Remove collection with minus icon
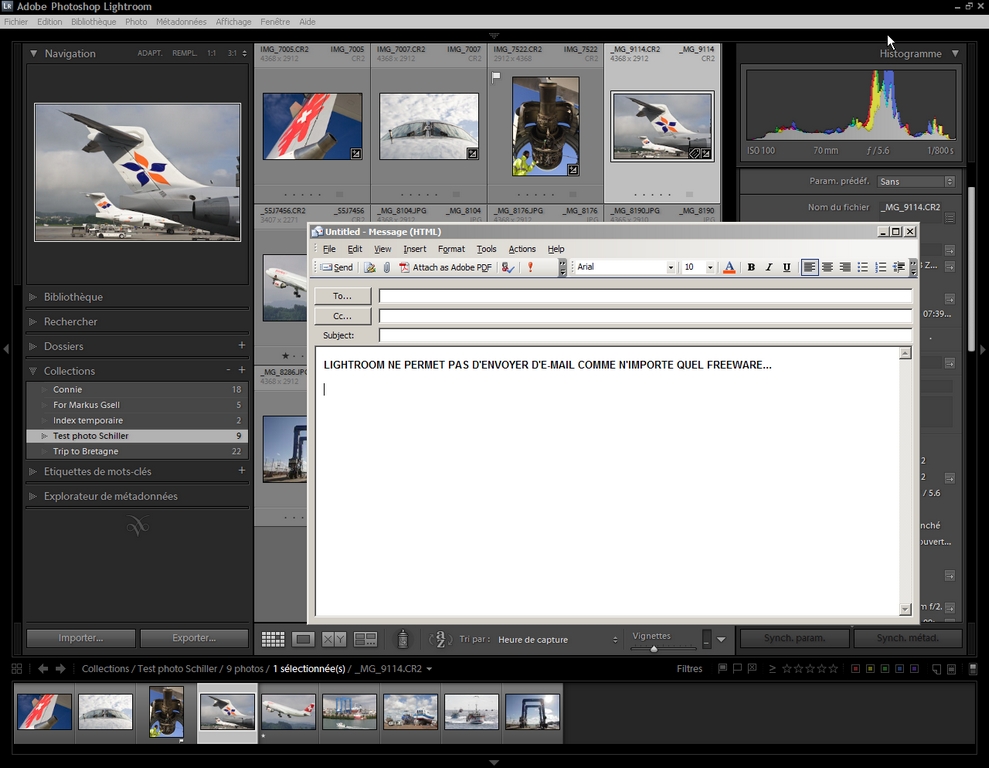Screen dimensions: 989x768 (x=228, y=370)
